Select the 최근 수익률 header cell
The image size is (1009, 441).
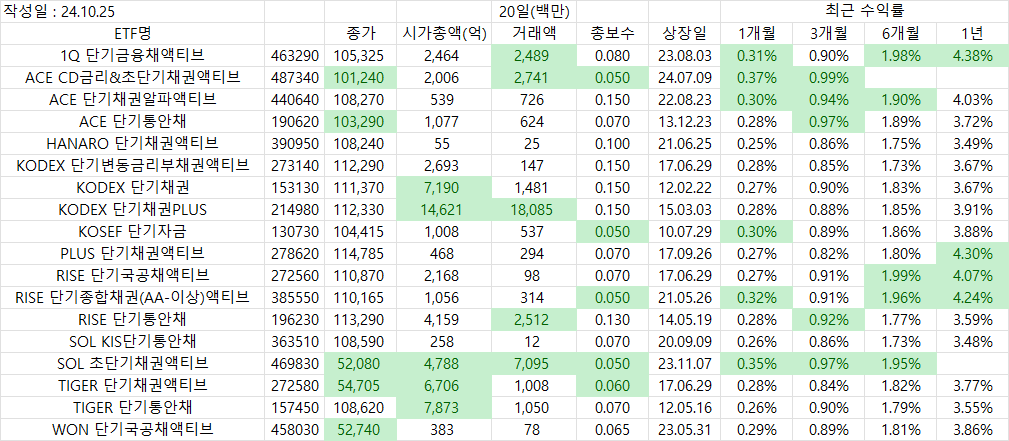(864, 11)
